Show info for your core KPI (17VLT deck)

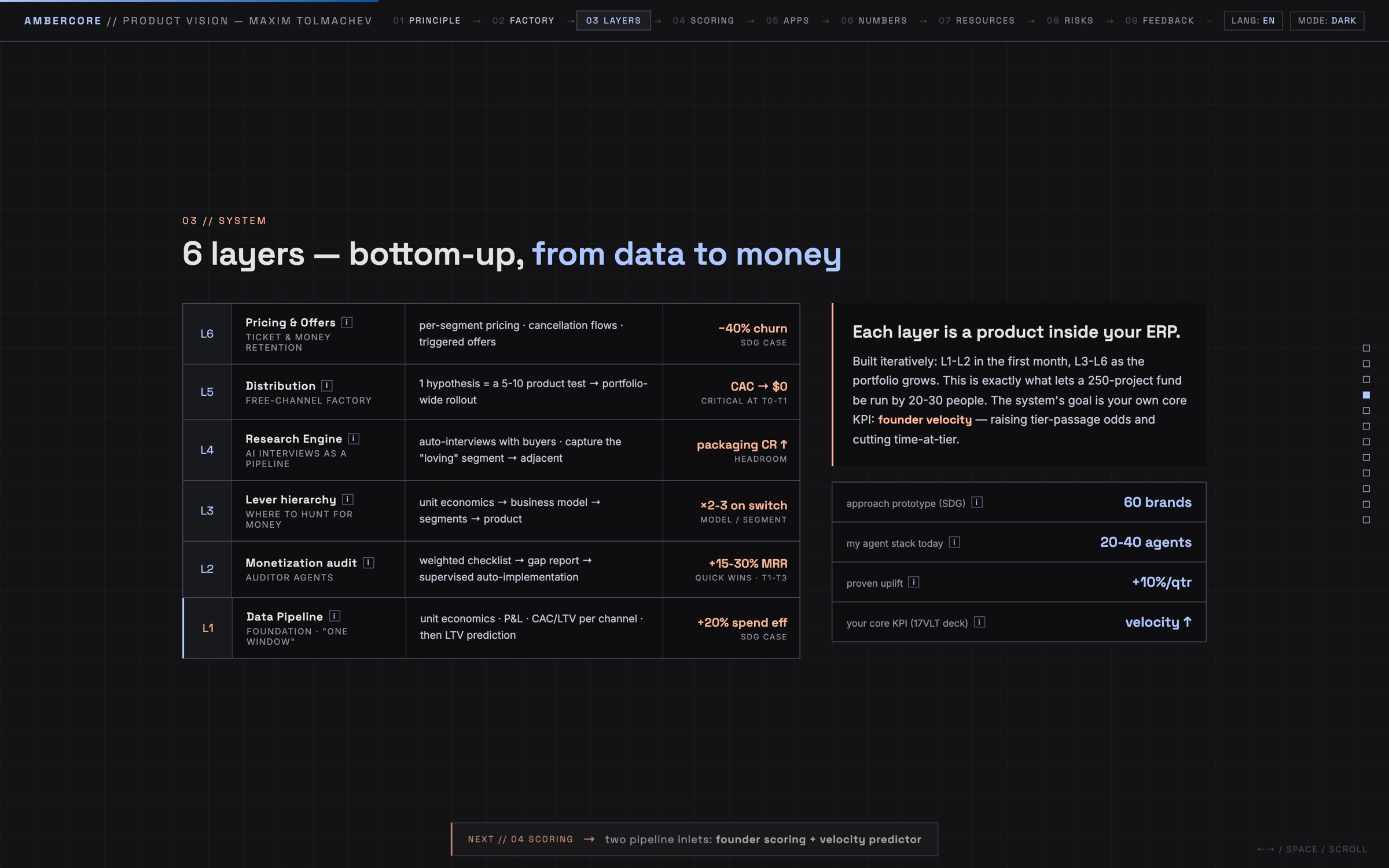(979, 622)
